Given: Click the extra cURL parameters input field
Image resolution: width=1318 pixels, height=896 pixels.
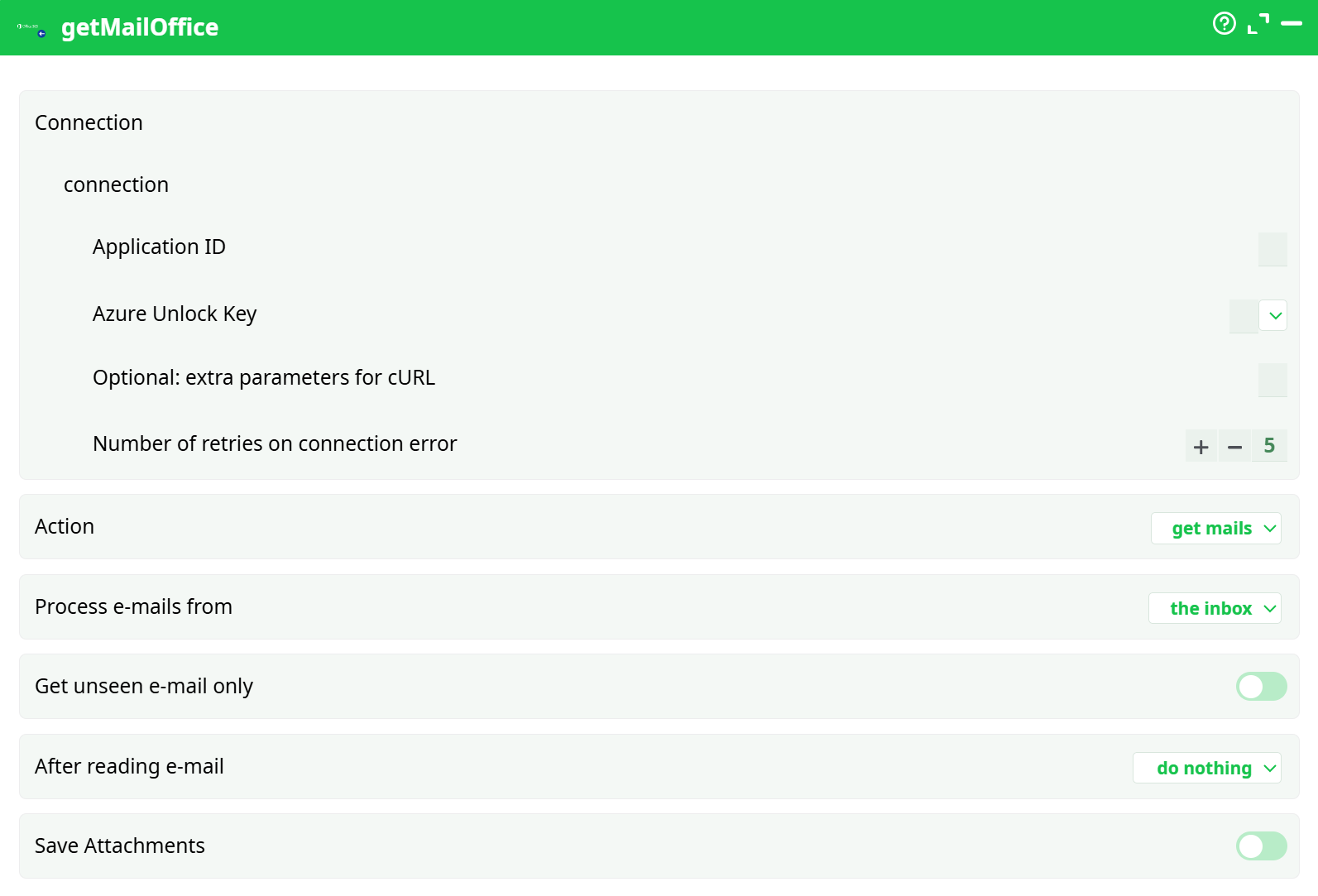Looking at the screenshot, I should click(x=1272, y=380).
